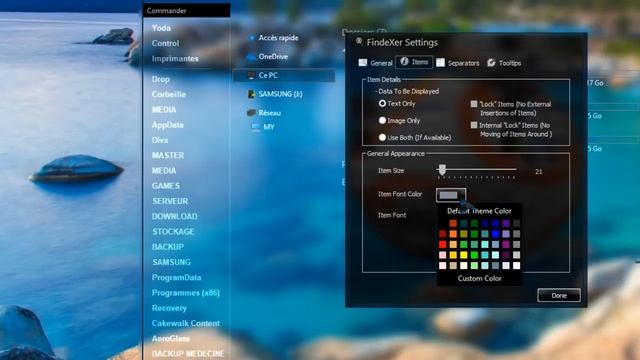Open BACKUP MEDECINE in Commander list

point(188,353)
